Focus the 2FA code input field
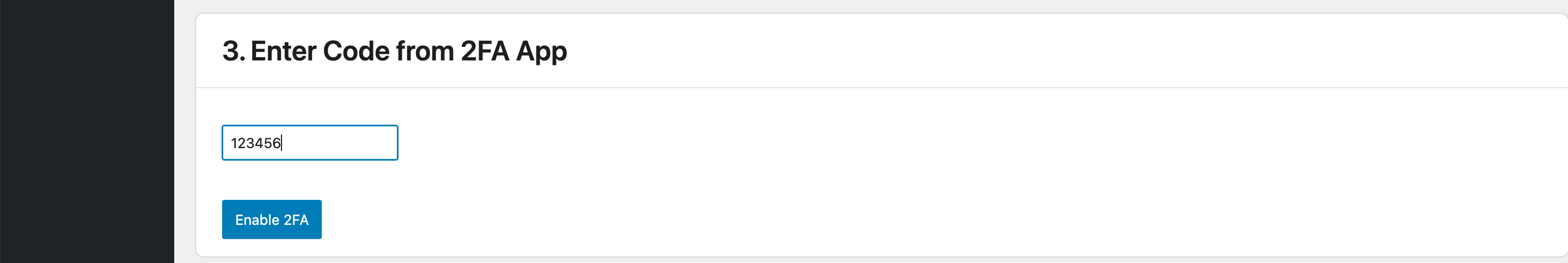The width and height of the screenshot is (1568, 263). point(309,143)
